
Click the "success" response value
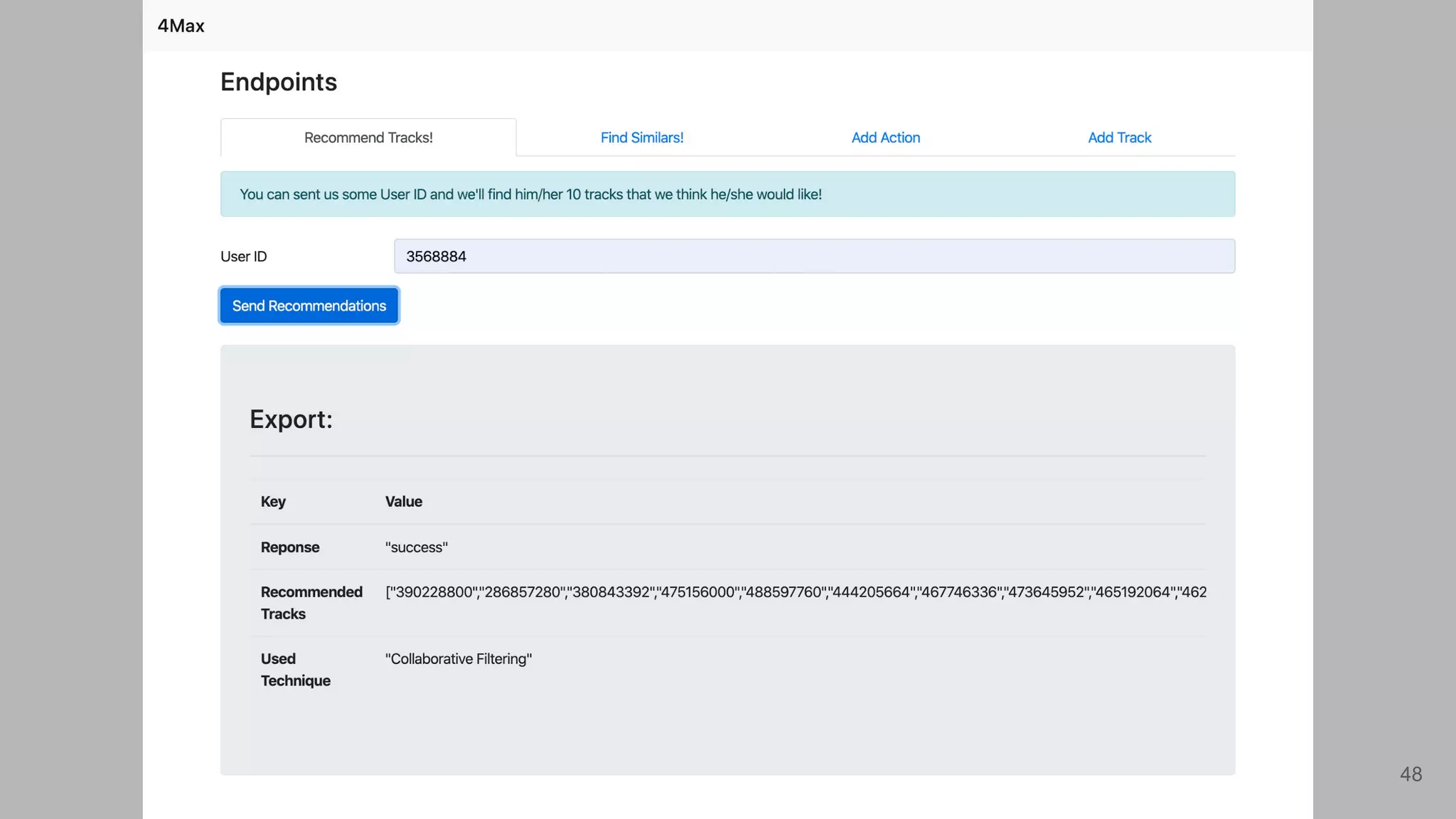(x=416, y=547)
